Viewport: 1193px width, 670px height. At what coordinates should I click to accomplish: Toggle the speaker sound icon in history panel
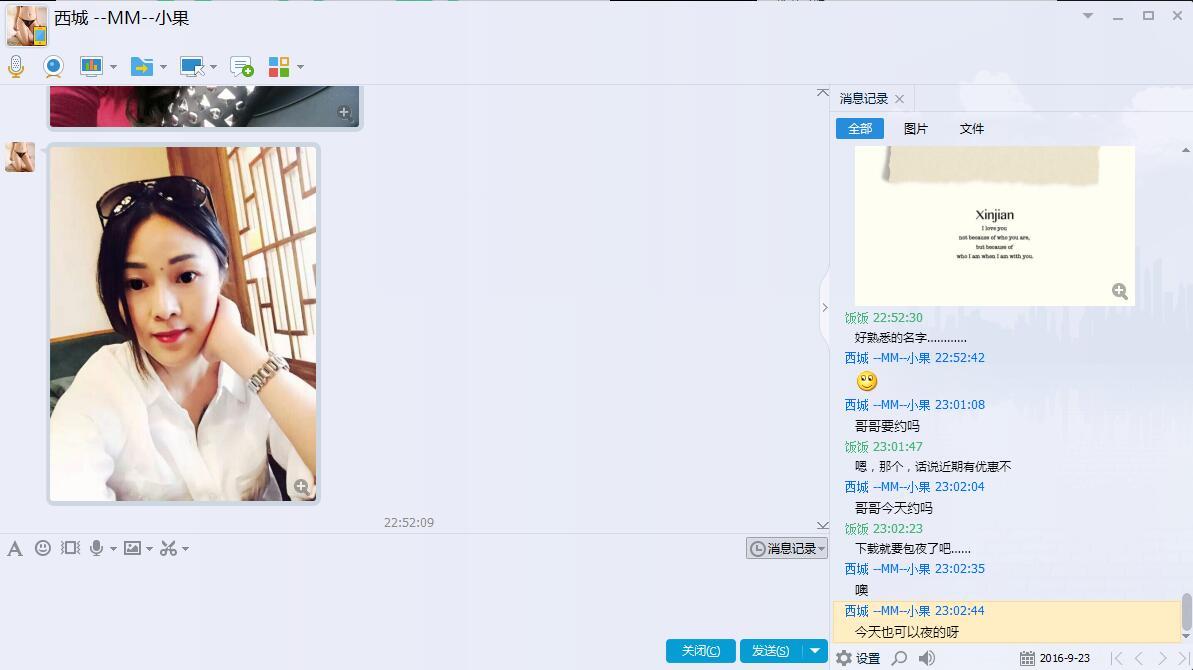click(x=926, y=658)
